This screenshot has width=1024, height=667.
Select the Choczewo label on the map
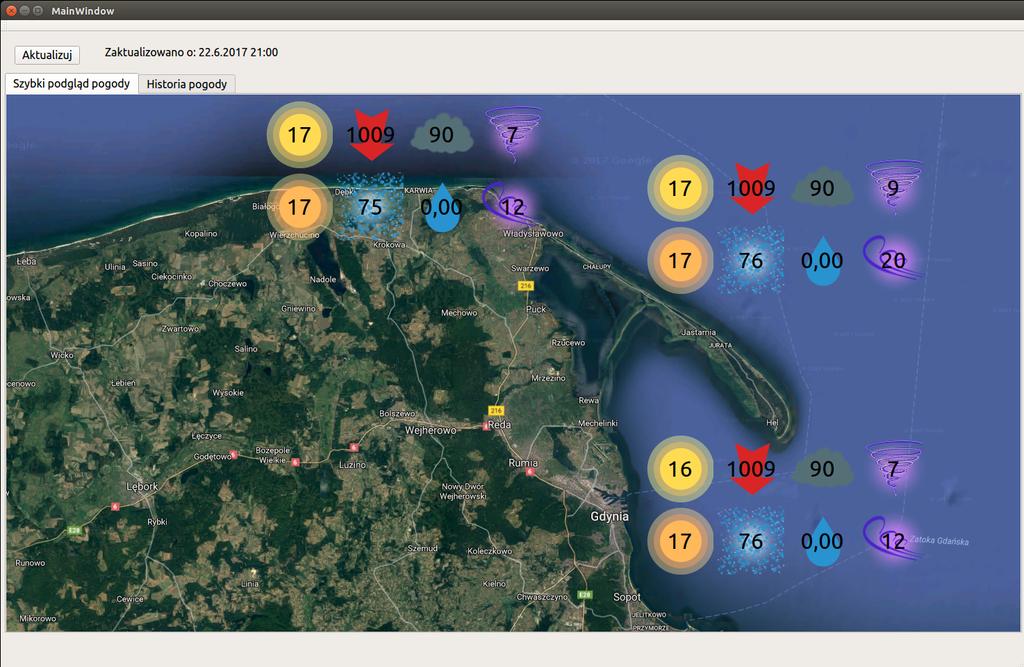click(x=227, y=284)
